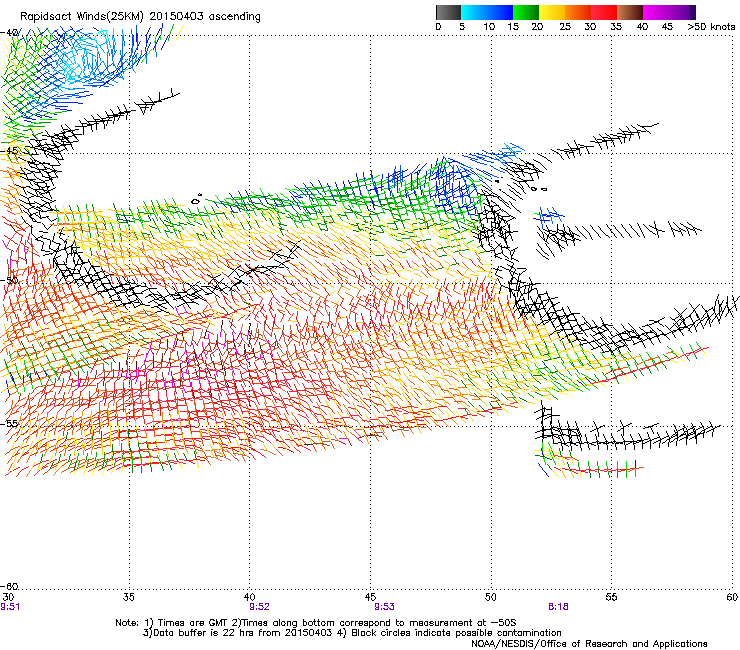Select the "35" longitude label on the bottom axis
Viewport: 740px width, 650px height.
(x=128, y=597)
